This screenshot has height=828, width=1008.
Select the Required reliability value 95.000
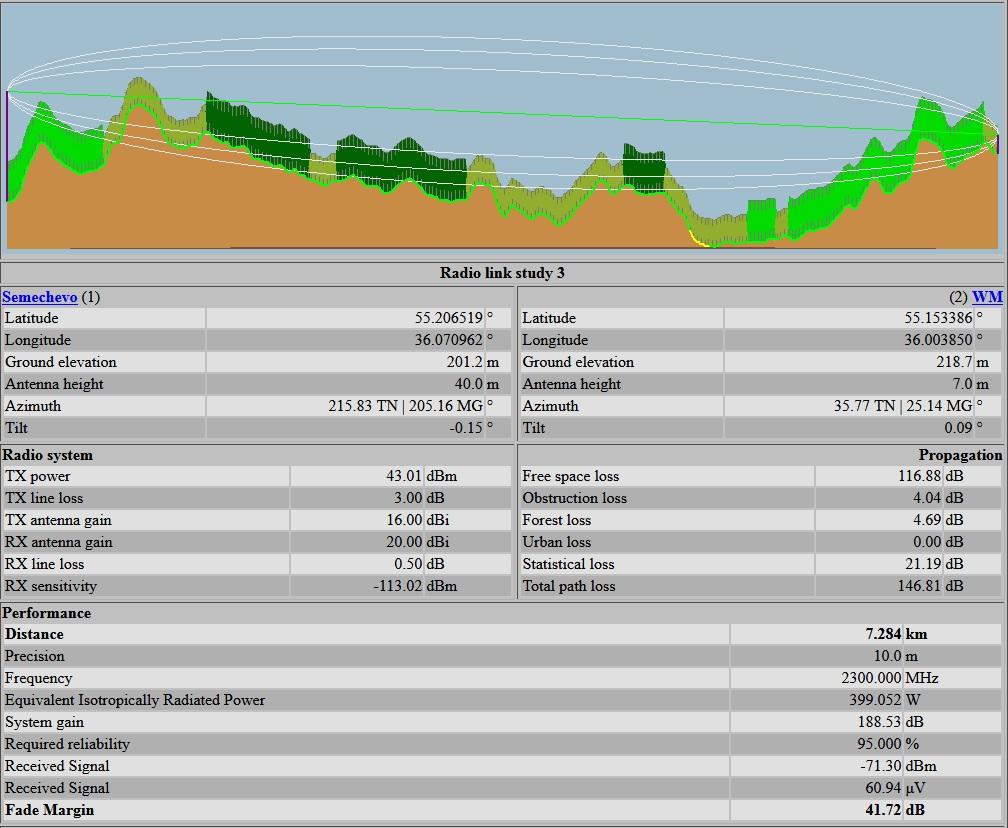tap(877, 744)
